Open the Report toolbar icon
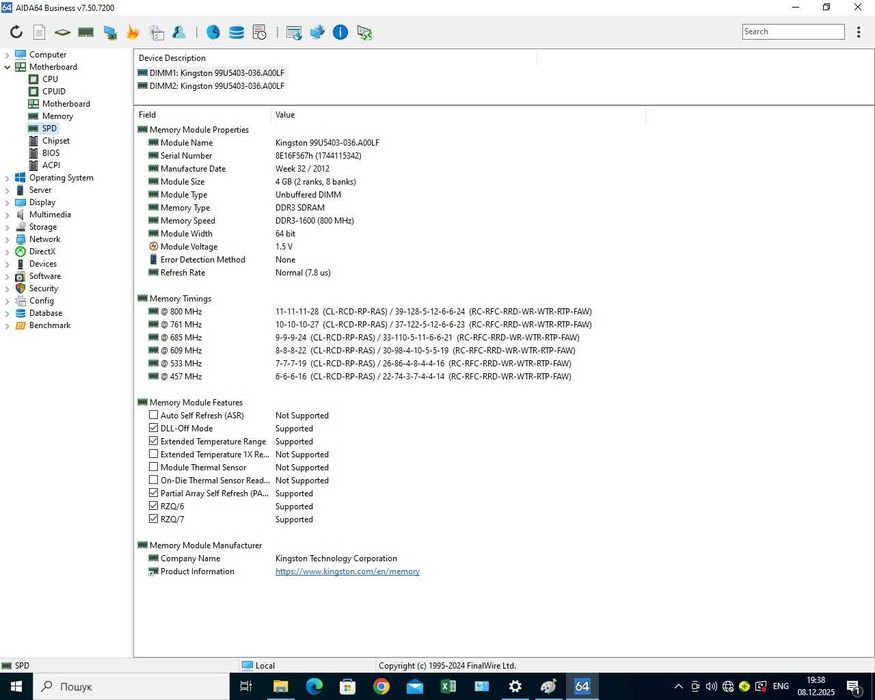Image resolution: width=875 pixels, height=700 pixels. (x=39, y=32)
